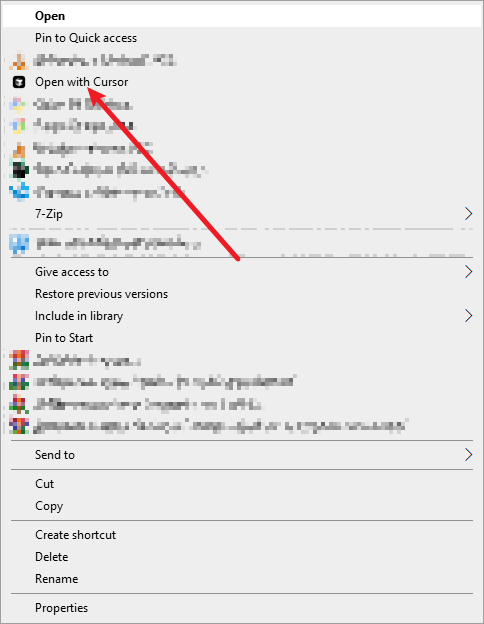The image size is (484, 624).
Task: Select Create shortcut
Action: pyautogui.click(x=242, y=535)
